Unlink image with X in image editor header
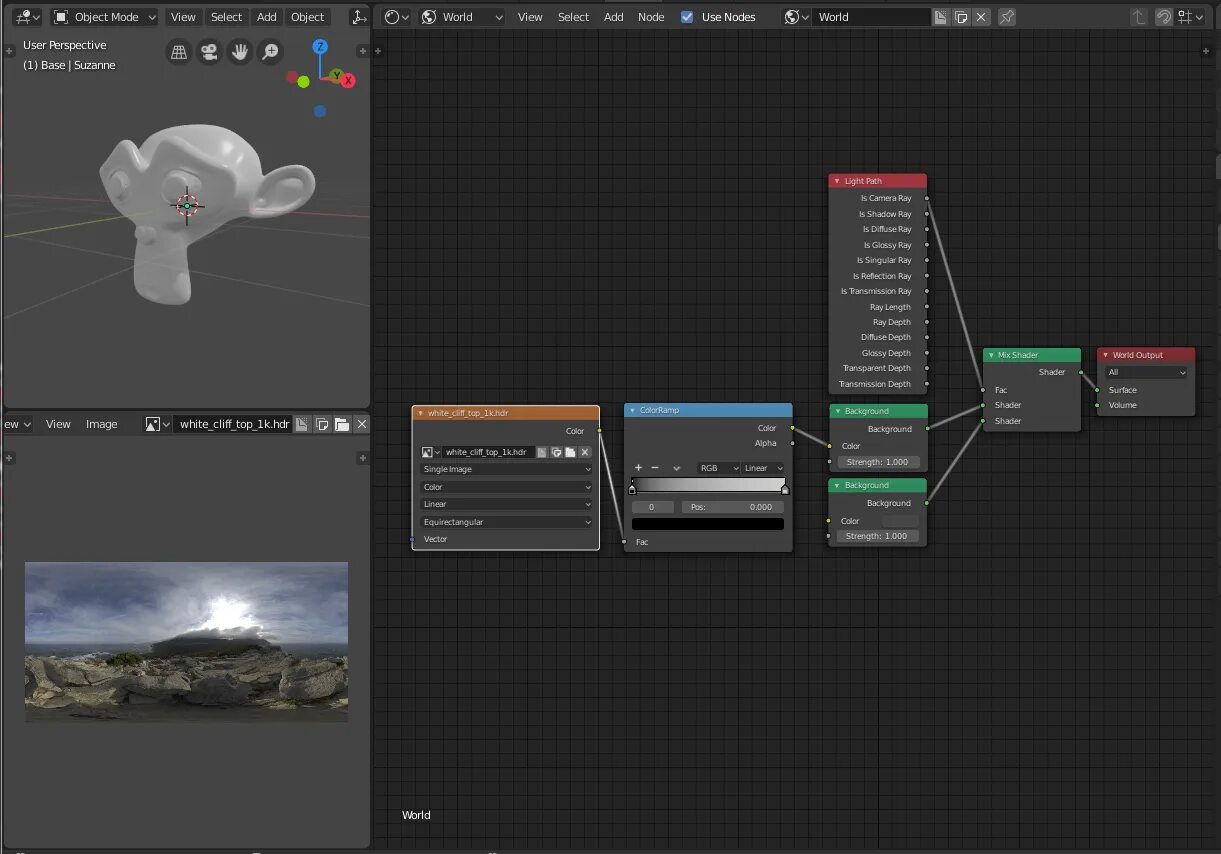This screenshot has width=1221, height=854. tap(362, 424)
